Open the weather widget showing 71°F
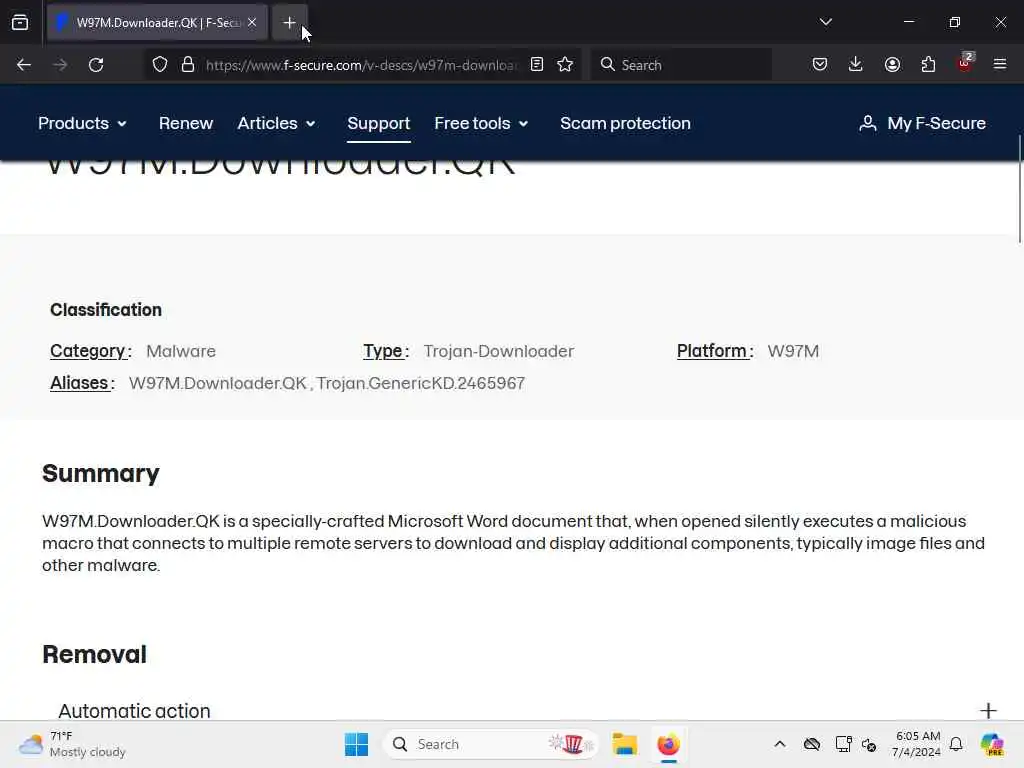 pos(72,744)
